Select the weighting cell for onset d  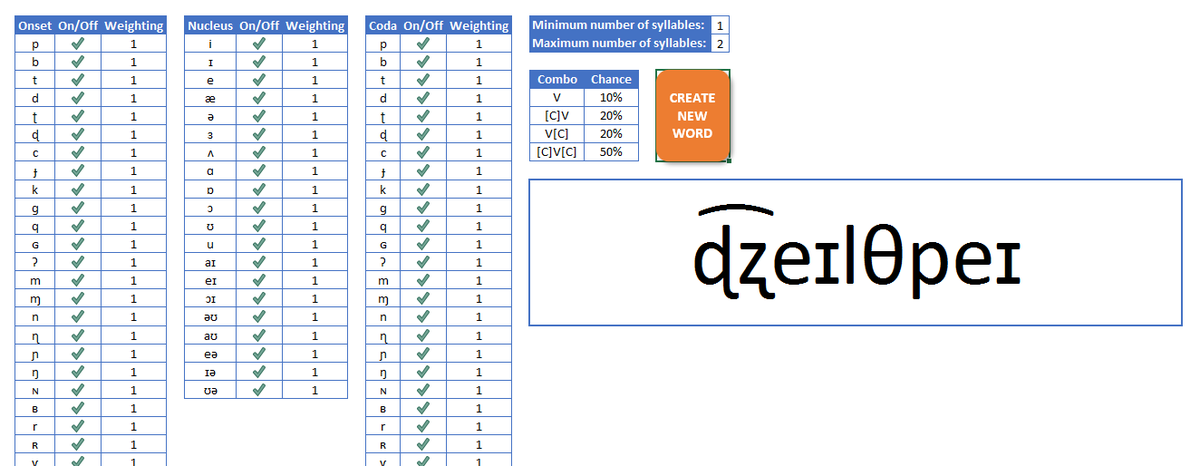[133, 98]
